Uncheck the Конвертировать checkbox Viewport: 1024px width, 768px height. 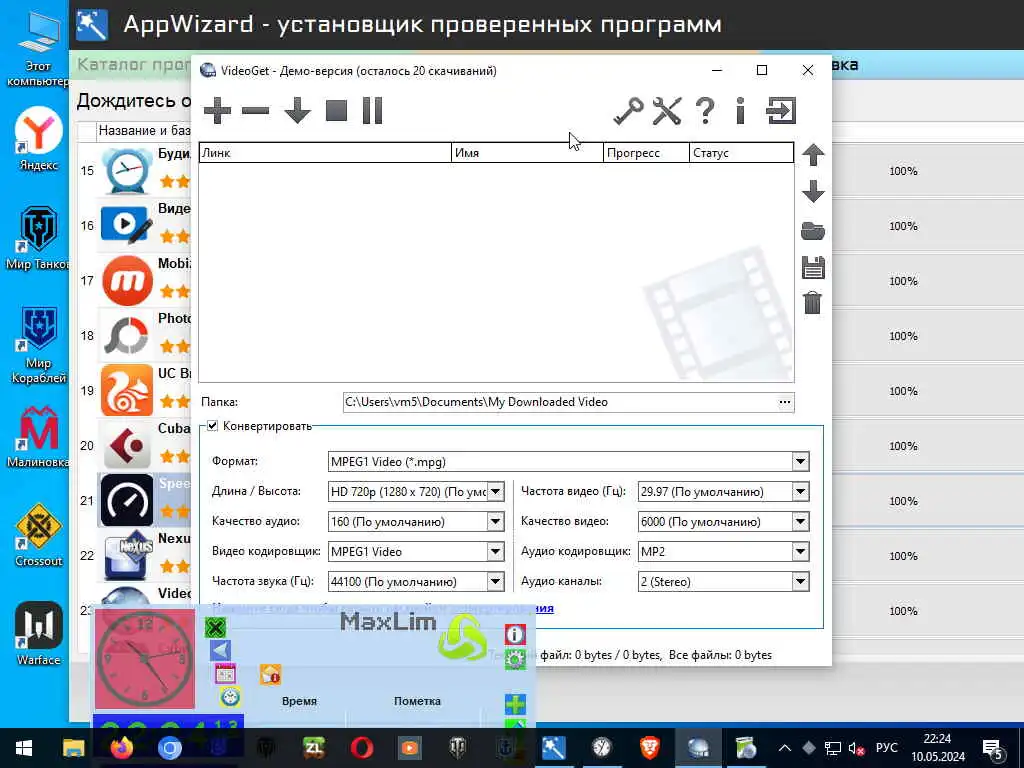tap(212, 426)
